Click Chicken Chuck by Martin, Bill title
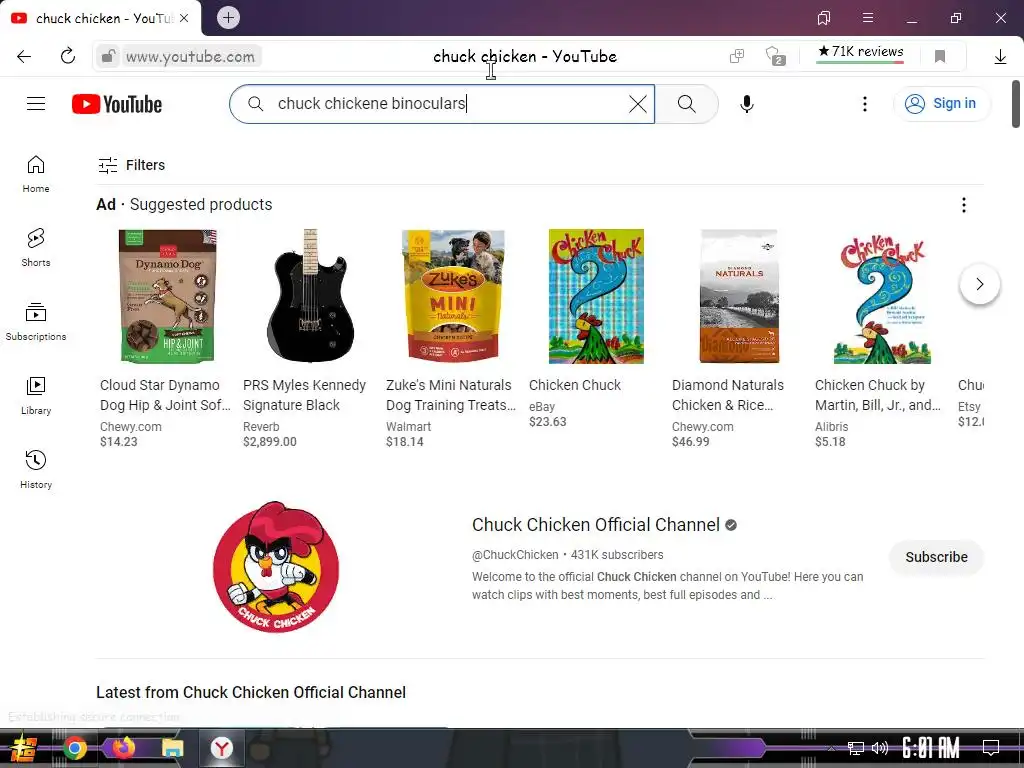The width and height of the screenshot is (1024, 768). coord(878,395)
